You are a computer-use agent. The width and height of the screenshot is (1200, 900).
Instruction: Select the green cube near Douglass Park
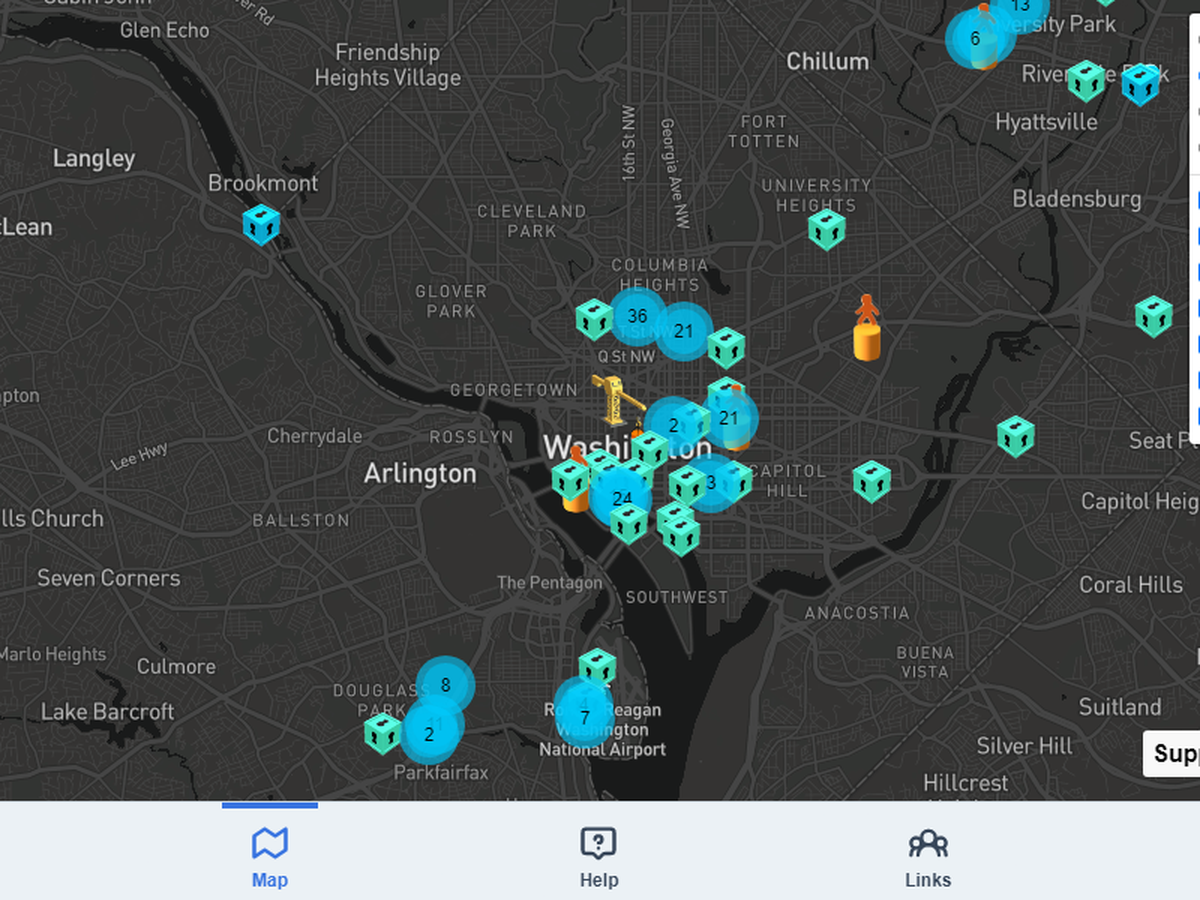[383, 733]
